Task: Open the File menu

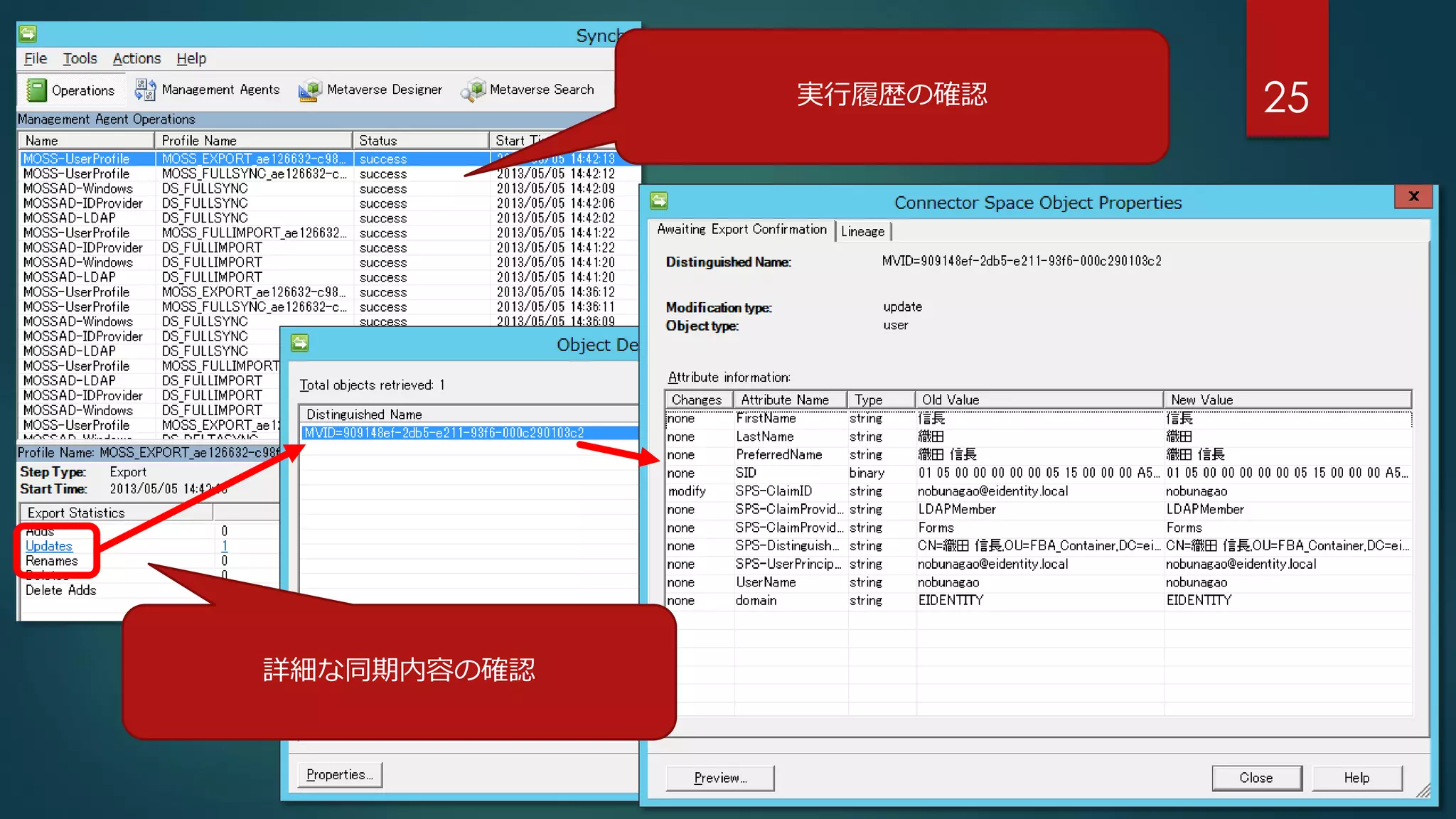Action: click(35, 58)
